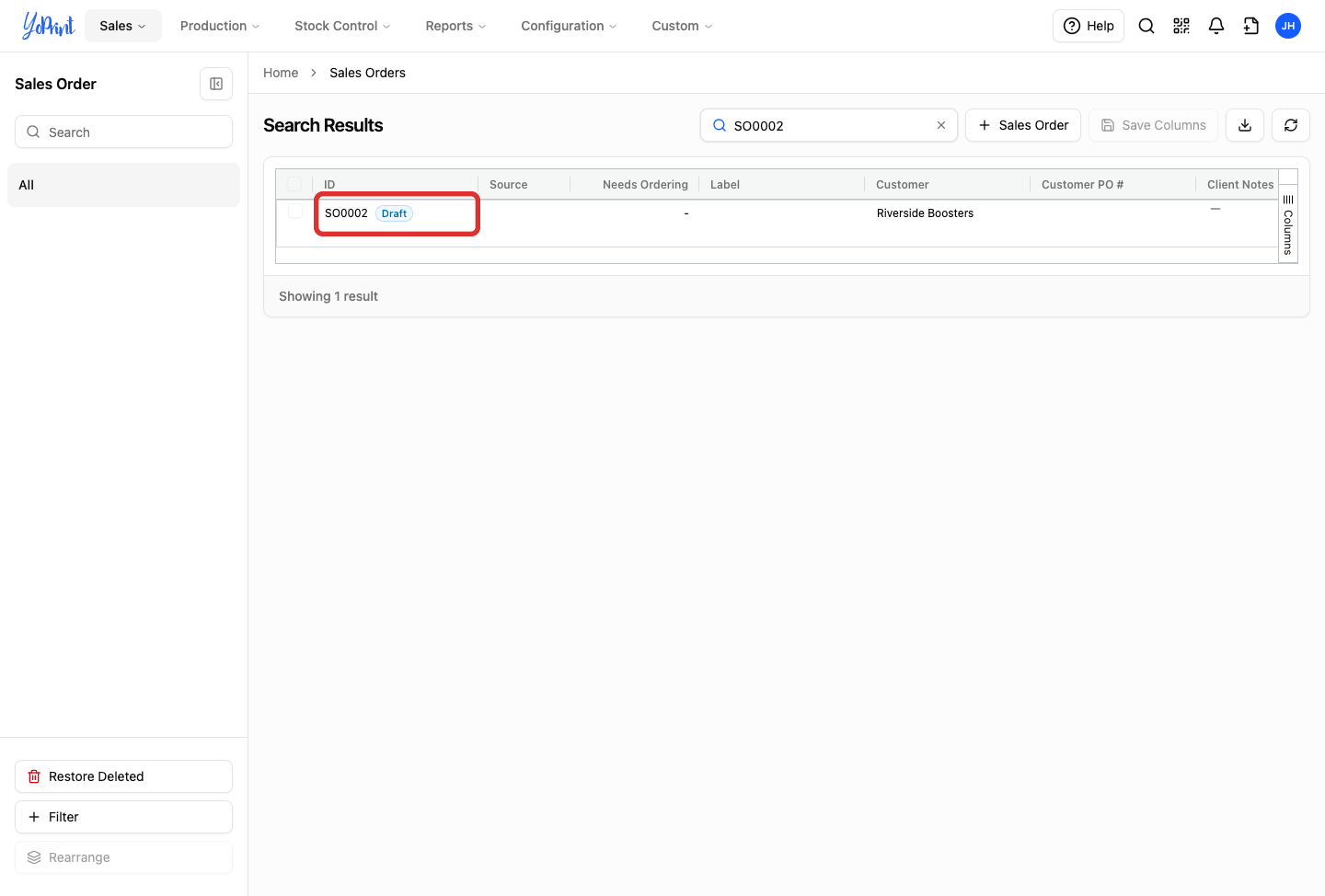The image size is (1325, 896).
Task: Clear the SO0002 search text
Action: click(941, 125)
